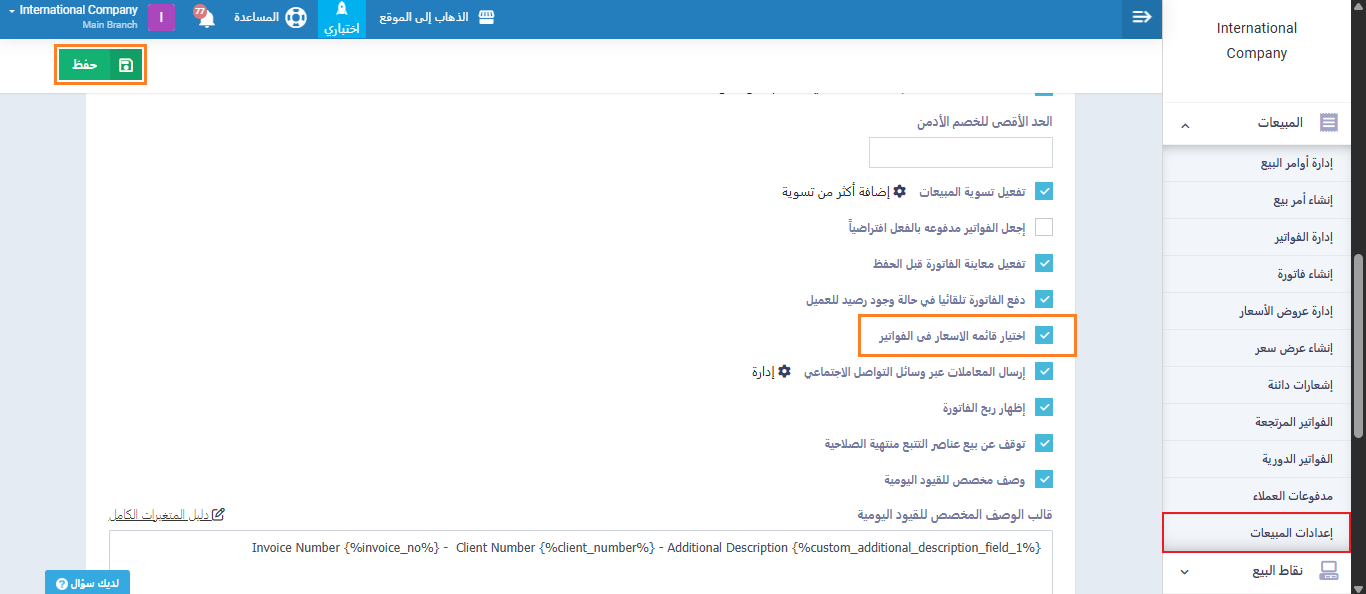Open إدارة الفواتير menu item
The height and width of the screenshot is (594, 1366).
(x=1257, y=237)
